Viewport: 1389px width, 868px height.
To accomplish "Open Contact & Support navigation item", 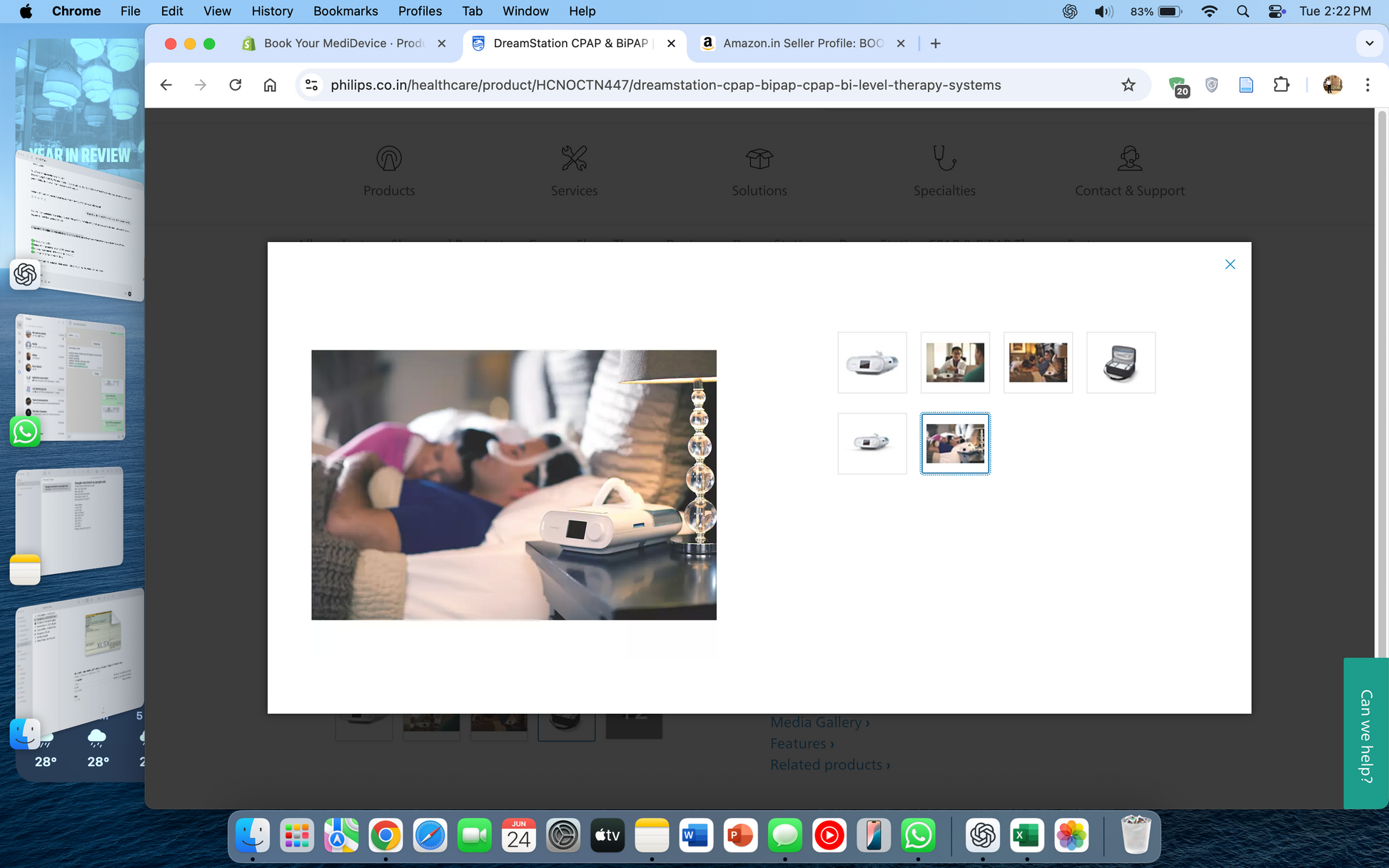I will [x=1129, y=171].
